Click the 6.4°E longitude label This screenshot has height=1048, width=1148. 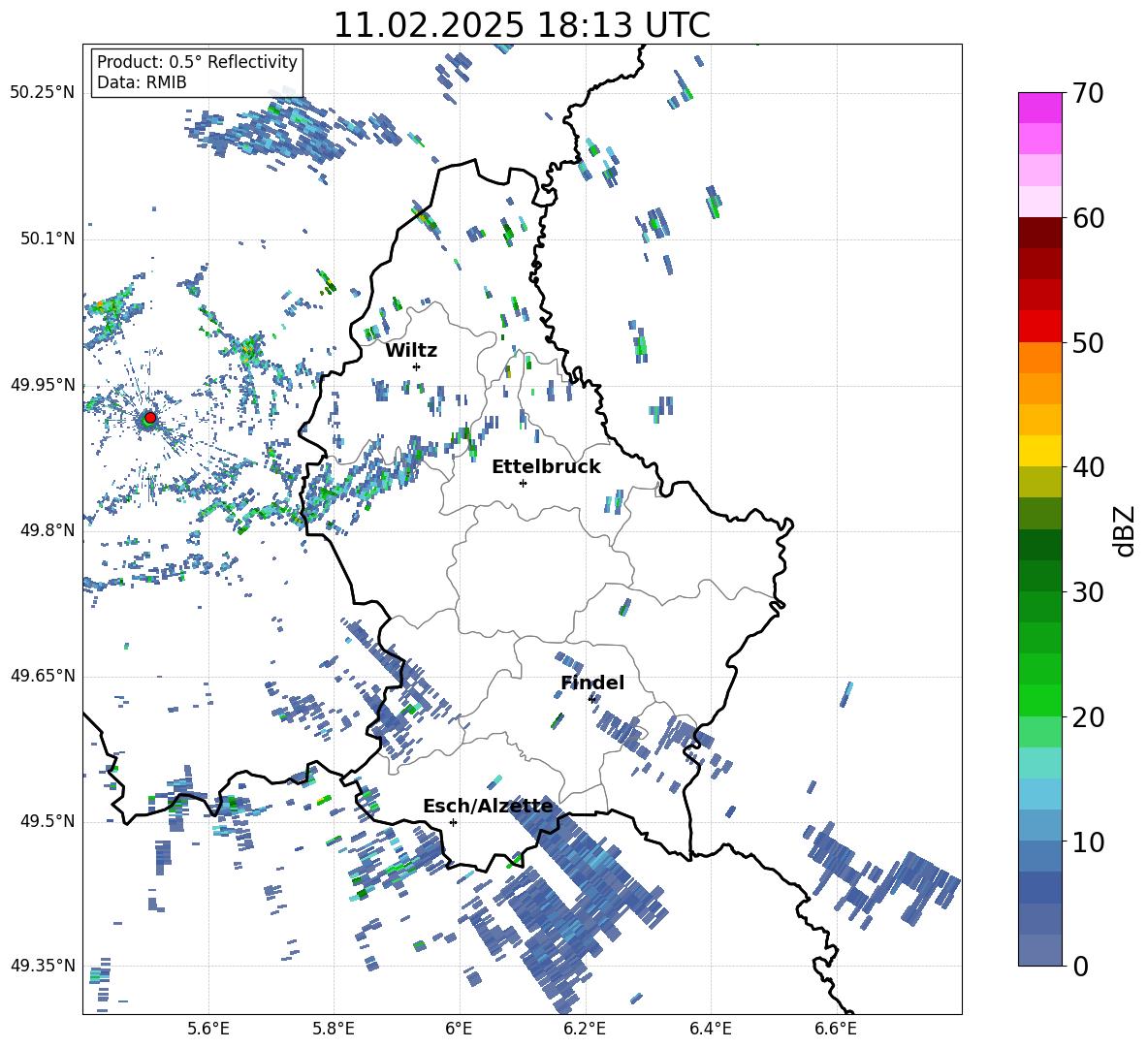[710, 1030]
